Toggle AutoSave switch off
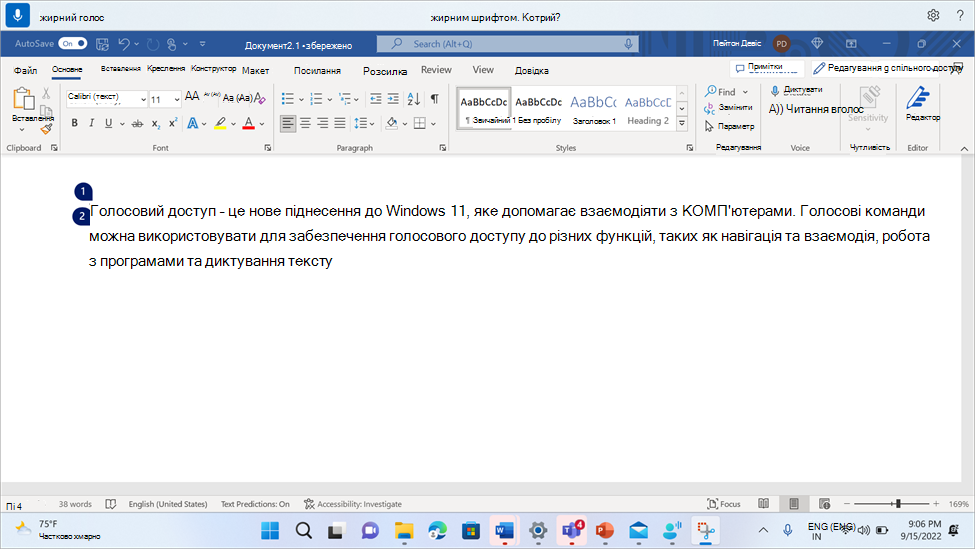This screenshot has height=549, width=975. point(73,44)
